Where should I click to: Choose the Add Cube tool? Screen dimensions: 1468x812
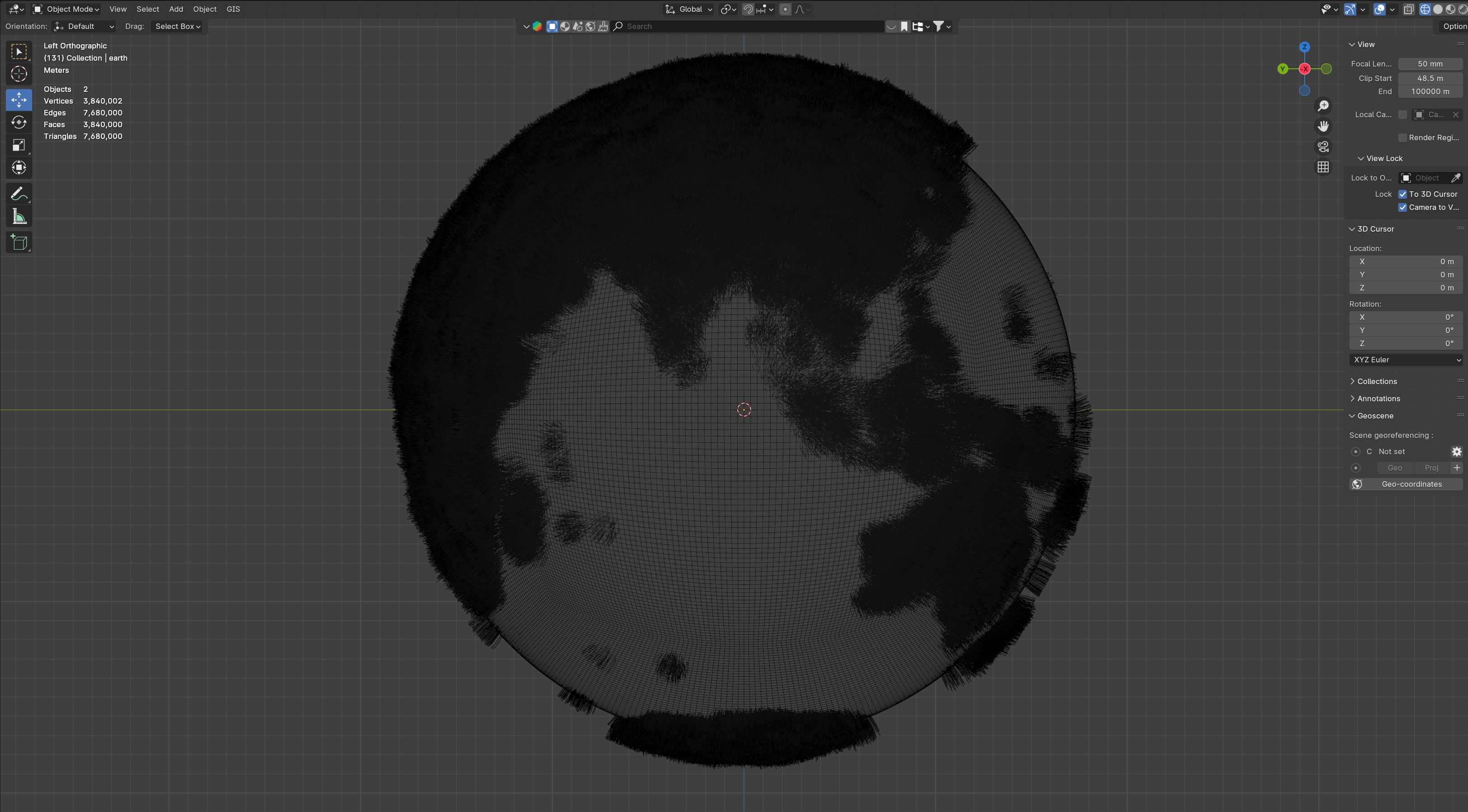19,243
